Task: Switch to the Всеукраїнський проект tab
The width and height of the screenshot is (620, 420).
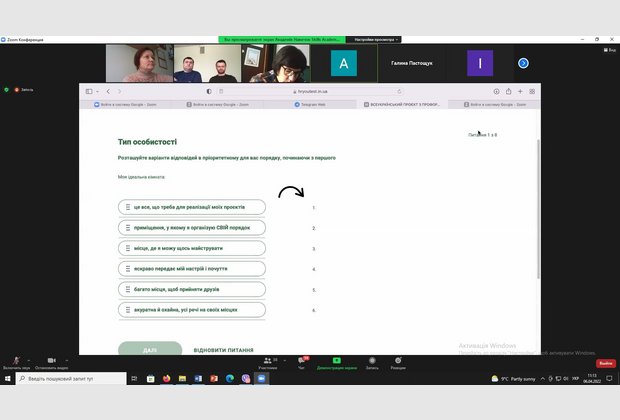Action: pos(402,104)
